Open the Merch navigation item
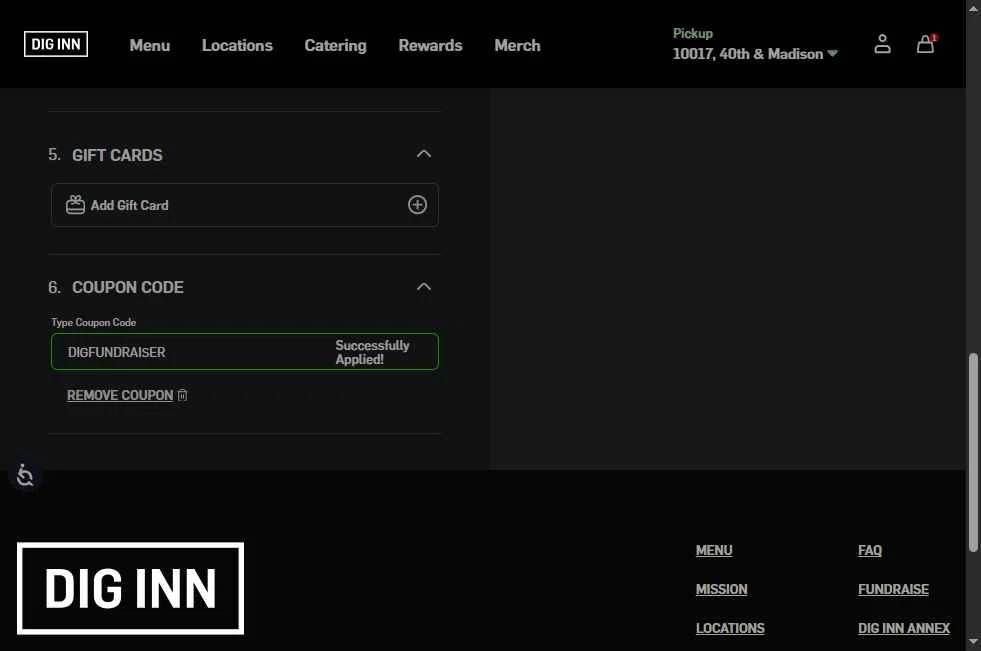 (x=517, y=46)
